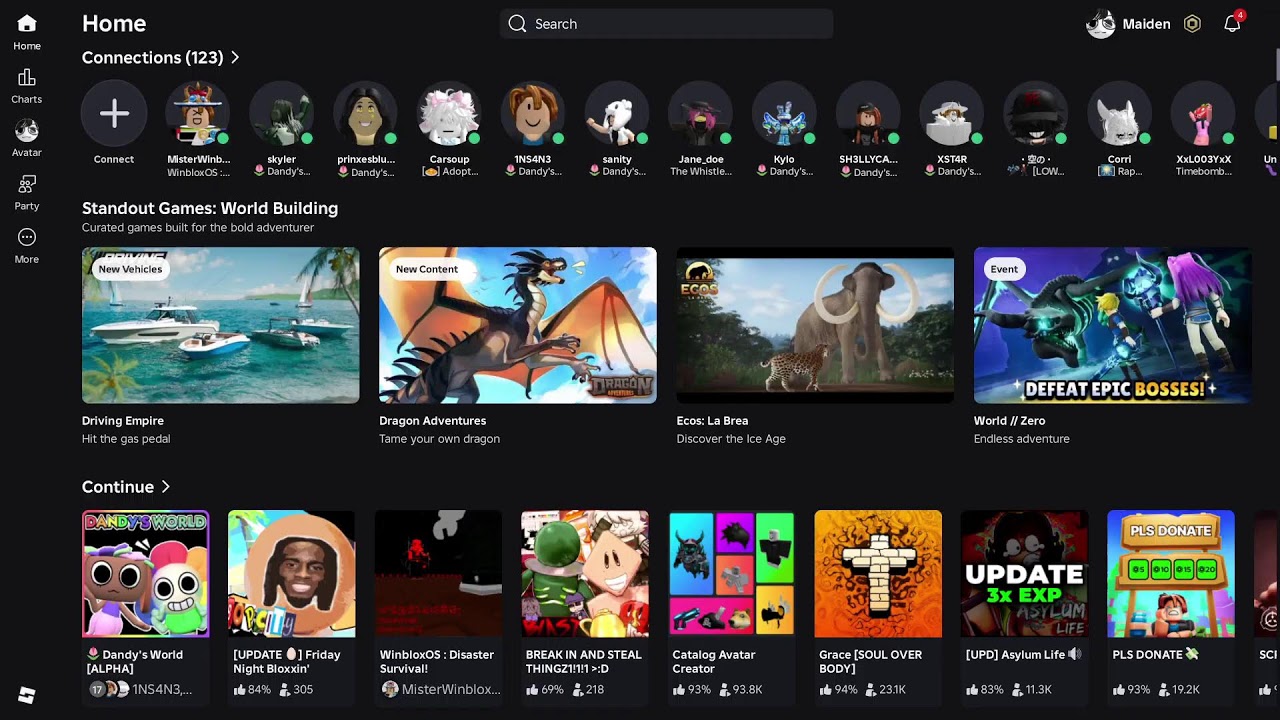Open XST4R connection avatar
The width and height of the screenshot is (1280, 720).
point(952,114)
